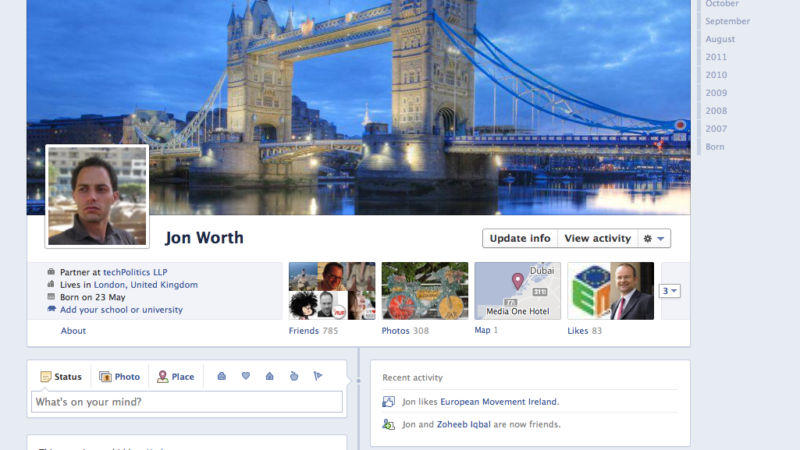Open the techPolitics LLP link
Viewport: 800px width, 450px height.
coord(141,272)
